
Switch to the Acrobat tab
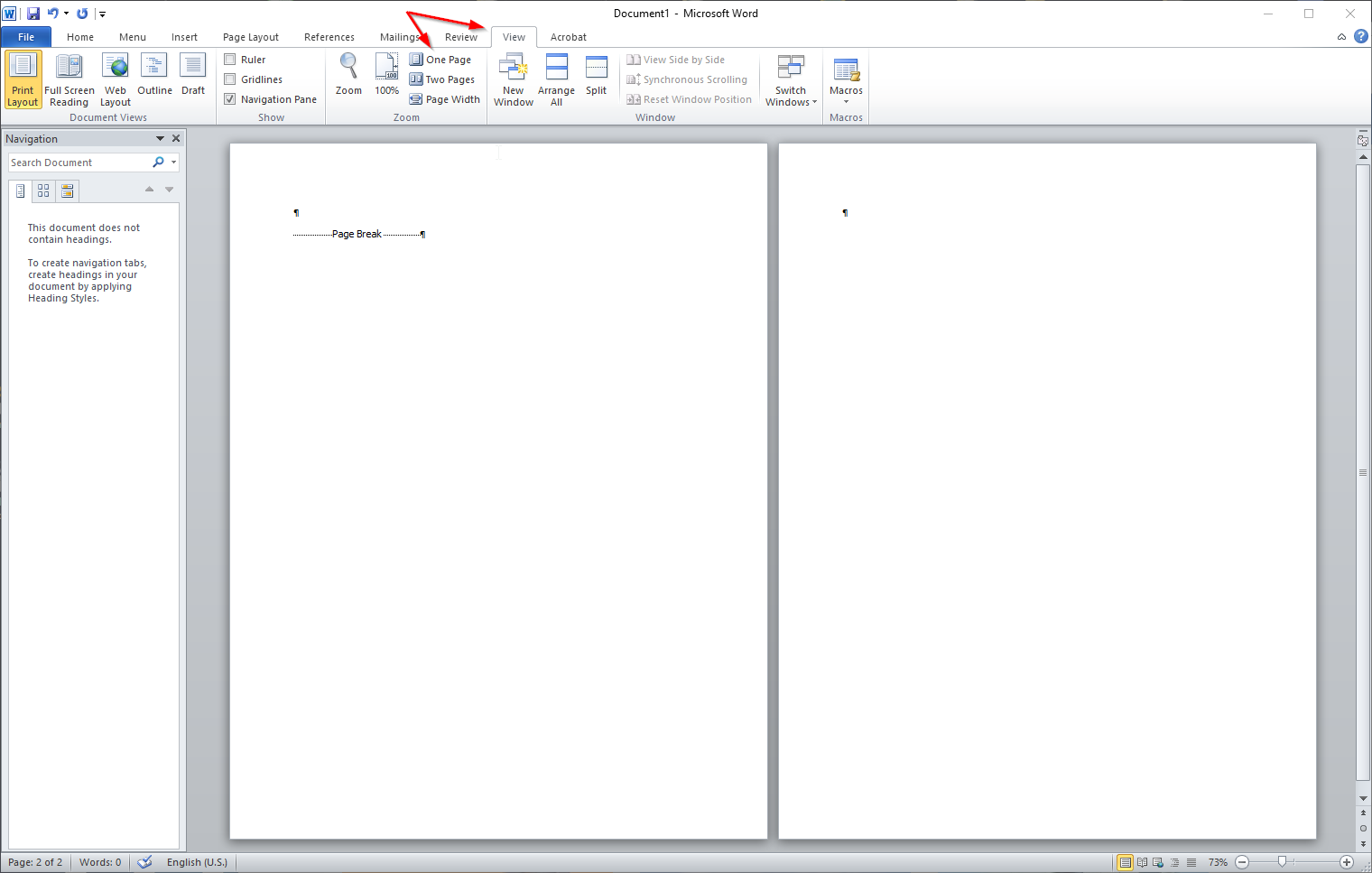coord(569,37)
